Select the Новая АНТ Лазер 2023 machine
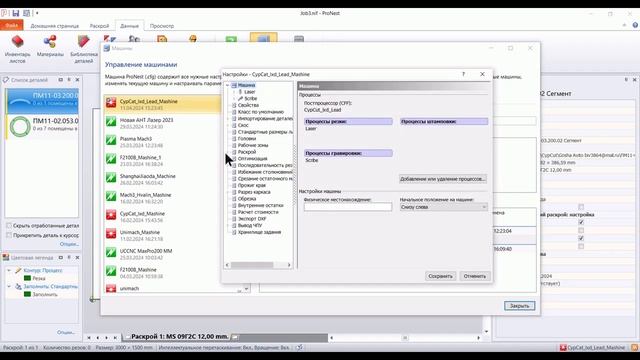640x360 pixels. click(162, 123)
